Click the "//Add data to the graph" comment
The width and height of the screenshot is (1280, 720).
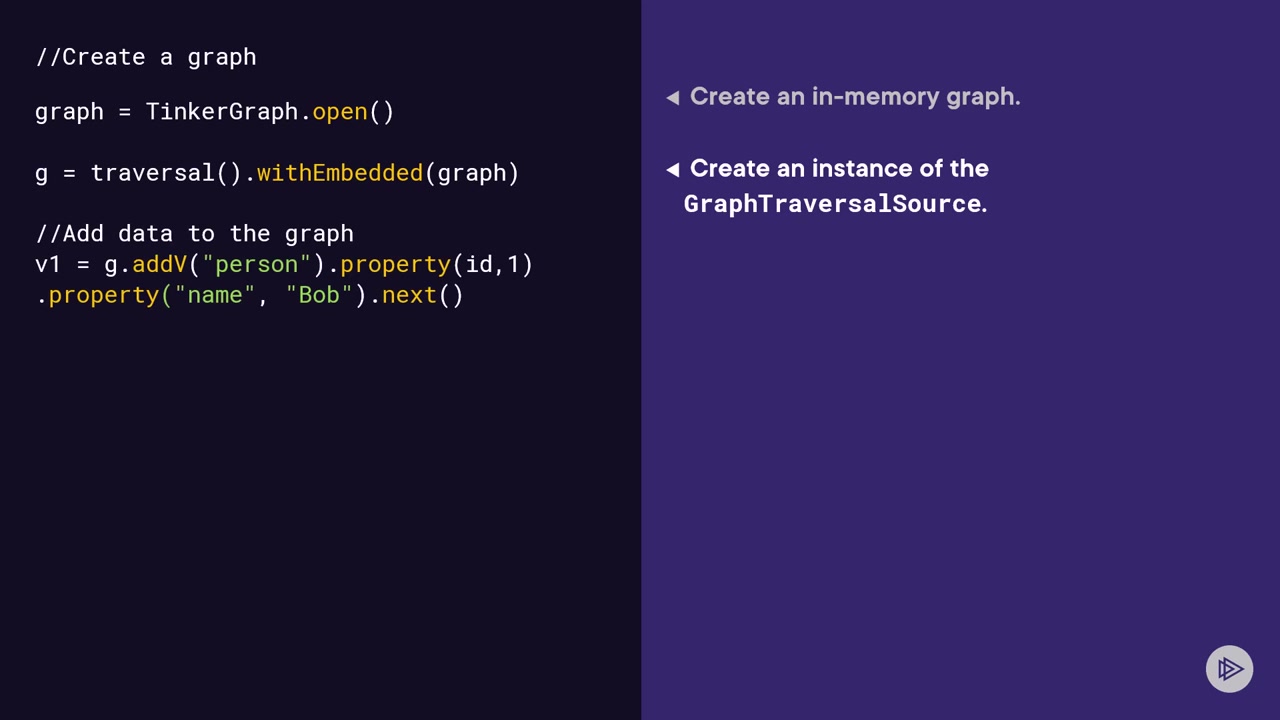click(x=195, y=234)
